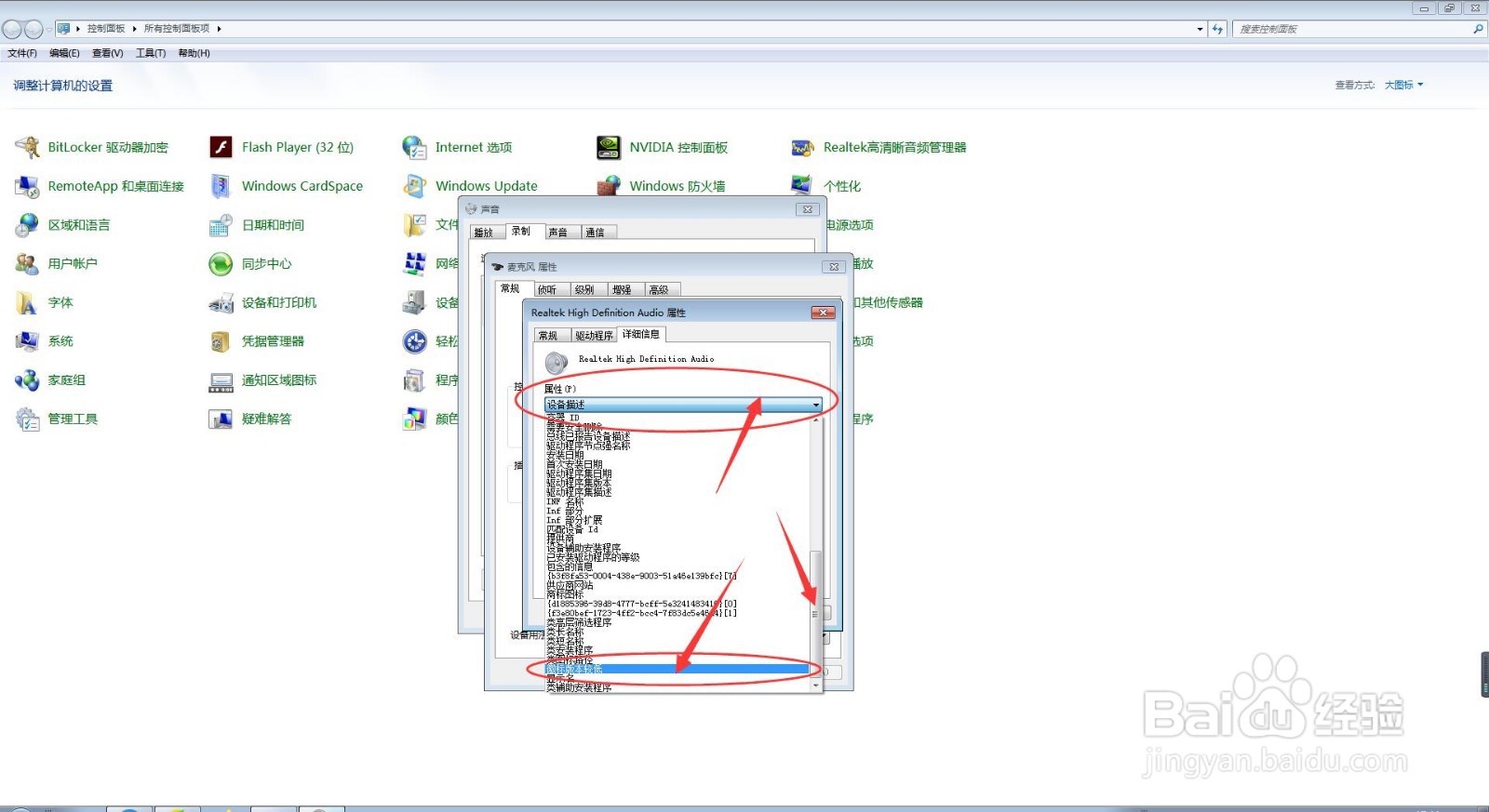This screenshot has height=812, width=1489.
Task: Open Flash Player (32 位) icon
Action: click(221, 147)
